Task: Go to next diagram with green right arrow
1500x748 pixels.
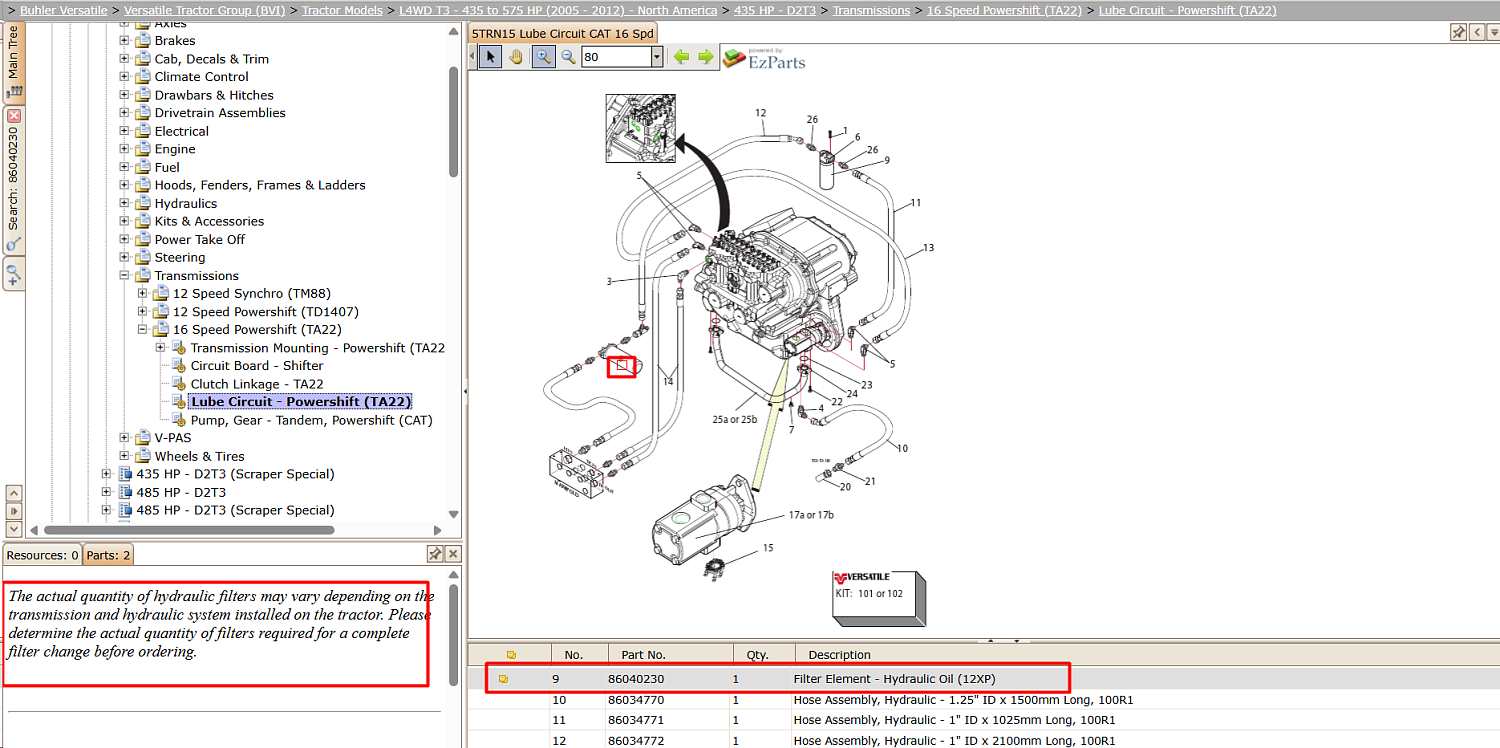Action: pos(706,57)
